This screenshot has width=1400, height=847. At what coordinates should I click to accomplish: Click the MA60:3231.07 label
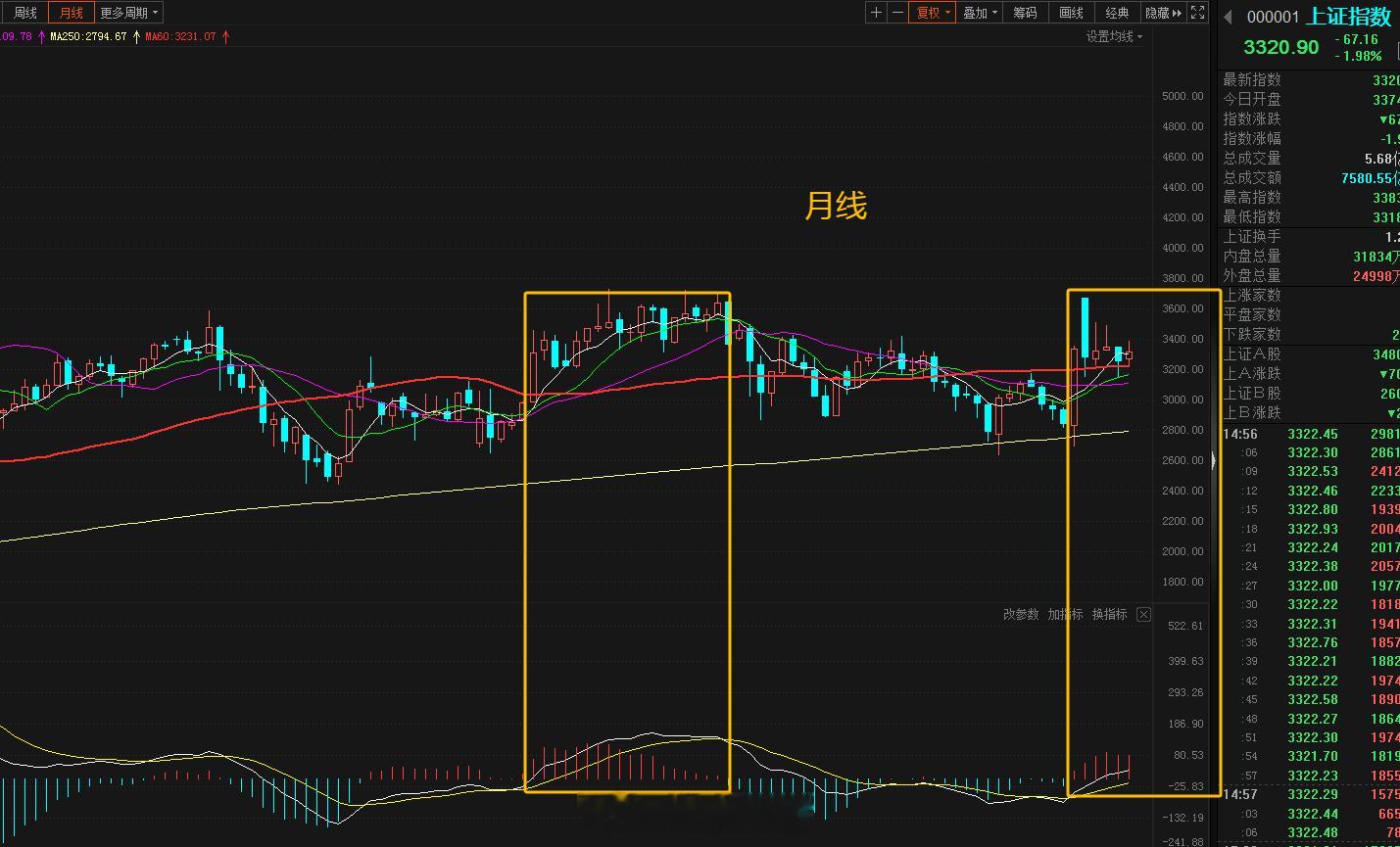pos(180,36)
